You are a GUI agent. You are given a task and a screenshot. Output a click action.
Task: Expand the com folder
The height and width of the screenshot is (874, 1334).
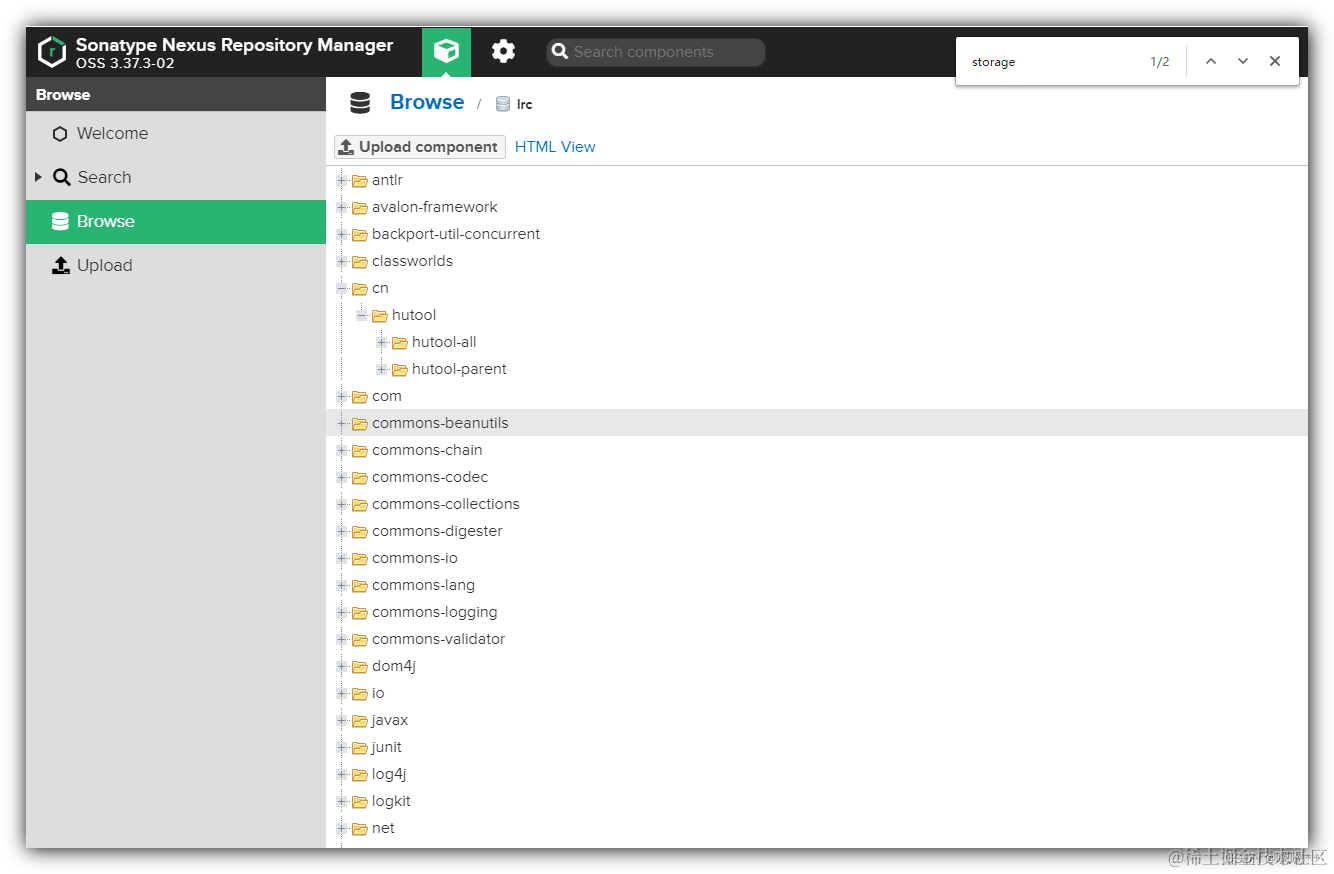coord(342,397)
